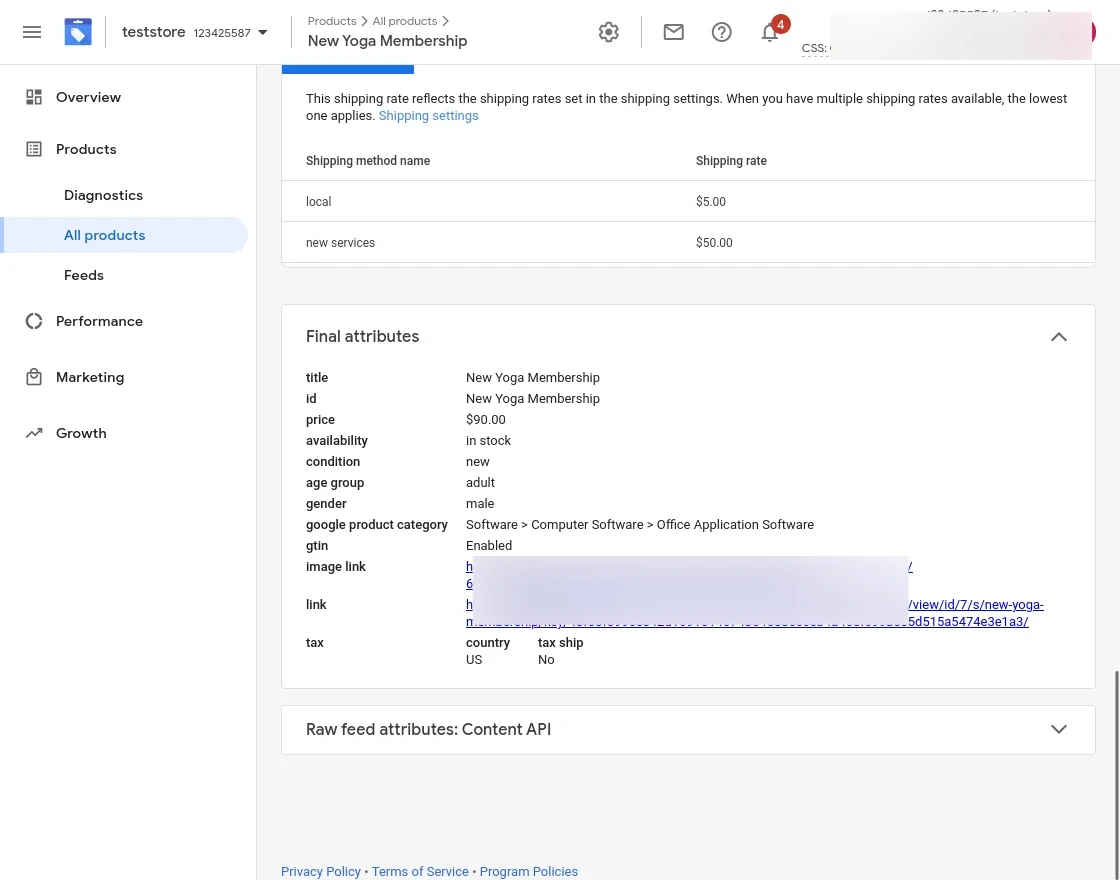Click the Marketing shopping bag icon
Image resolution: width=1120 pixels, height=880 pixels.
coord(34,377)
